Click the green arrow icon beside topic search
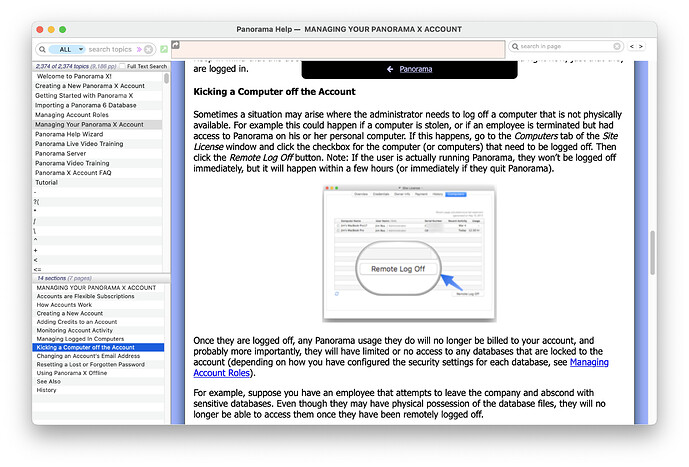This screenshot has width=689, height=467. coord(164,49)
